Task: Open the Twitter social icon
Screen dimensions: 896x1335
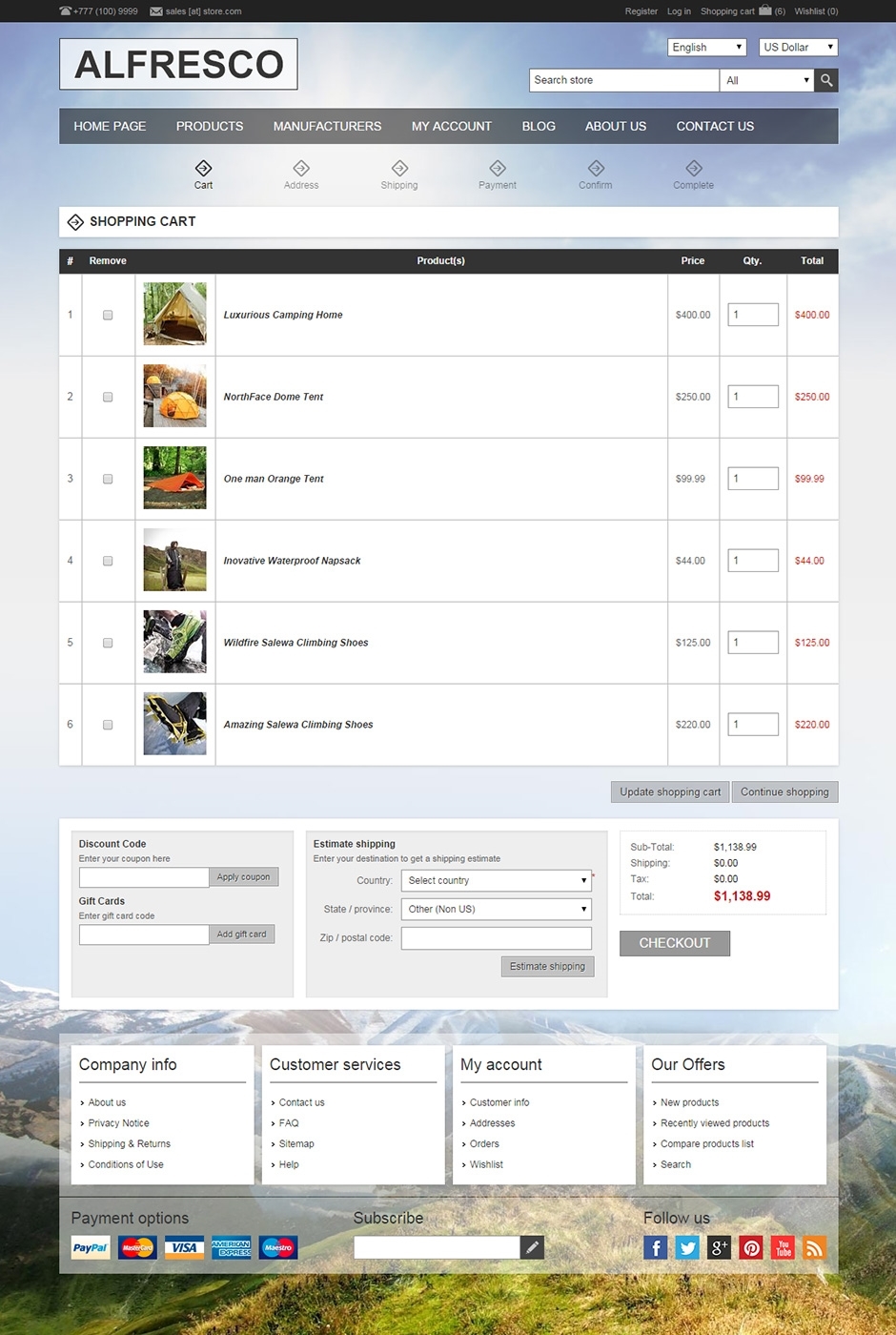Action: 687,1247
